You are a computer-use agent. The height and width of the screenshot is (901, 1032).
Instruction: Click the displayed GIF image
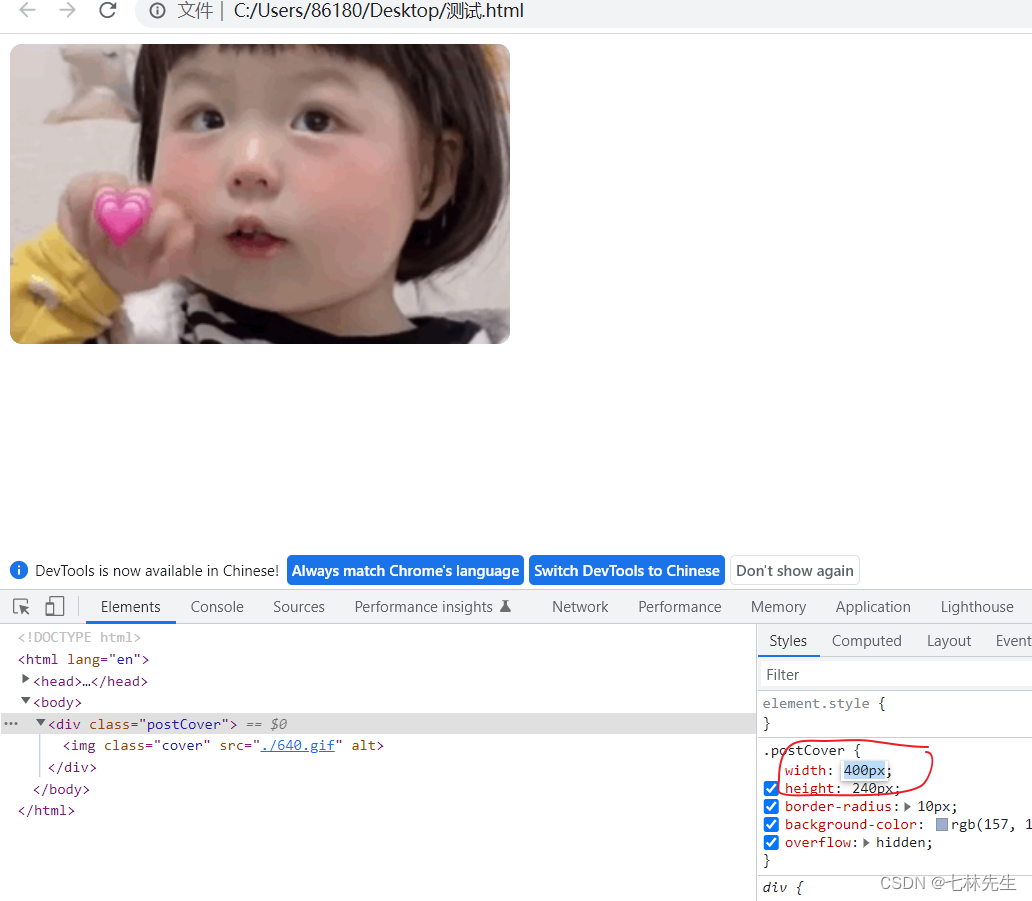[260, 193]
